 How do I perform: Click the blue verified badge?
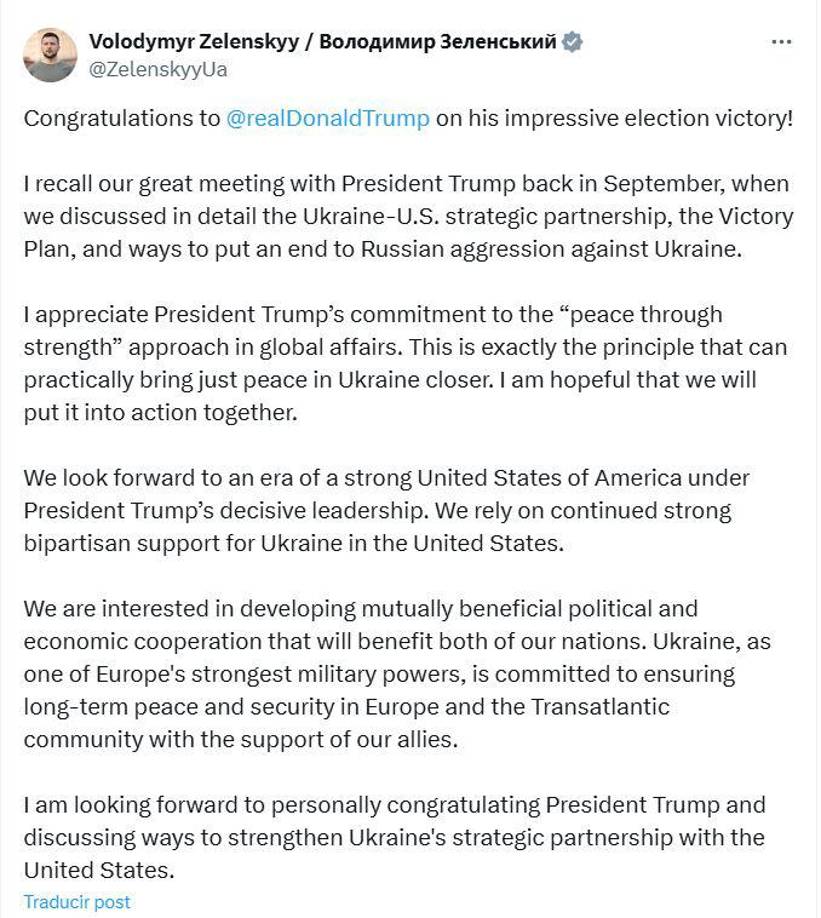[x=573, y=42]
